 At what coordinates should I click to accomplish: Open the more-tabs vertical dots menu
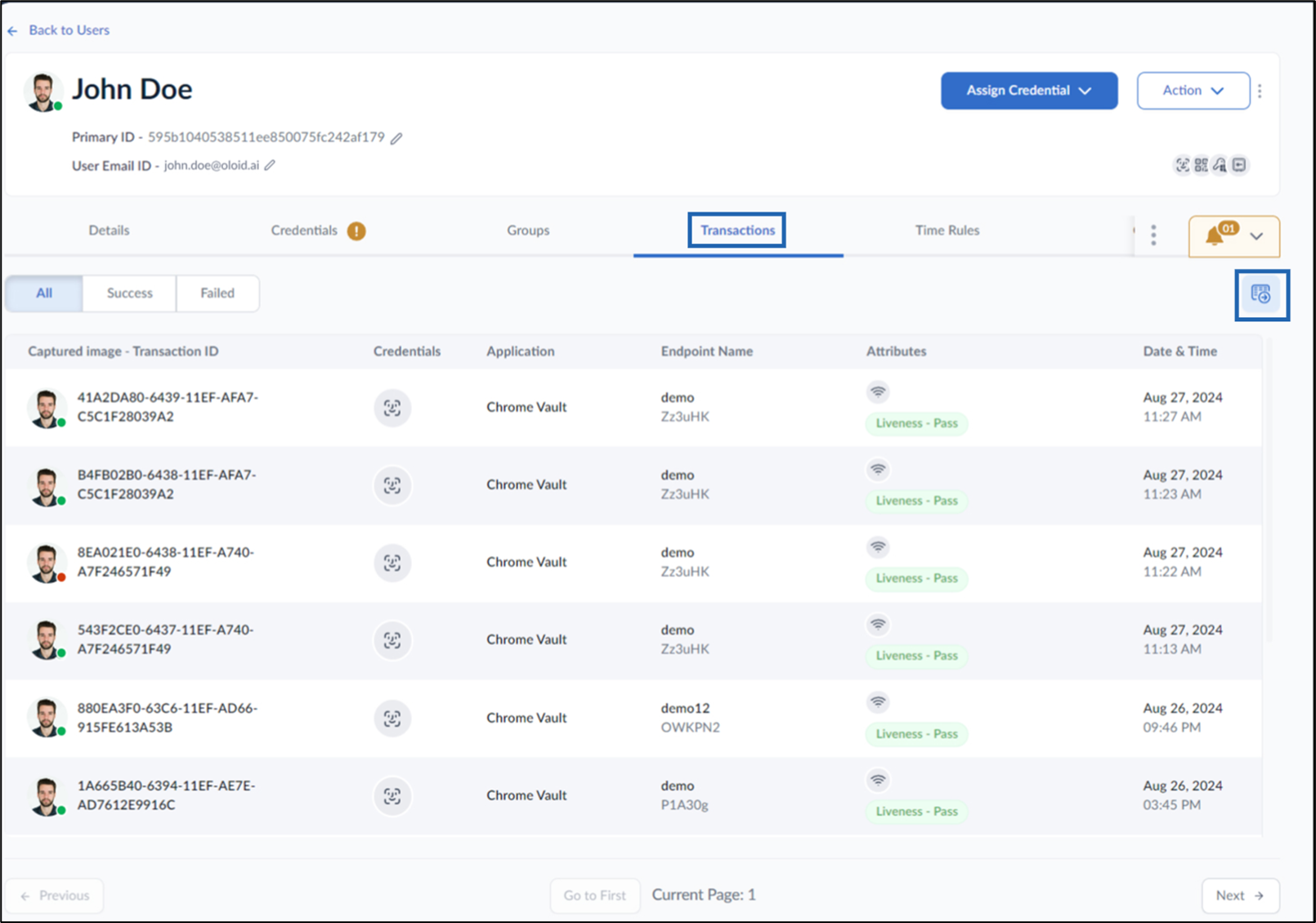tap(1153, 235)
